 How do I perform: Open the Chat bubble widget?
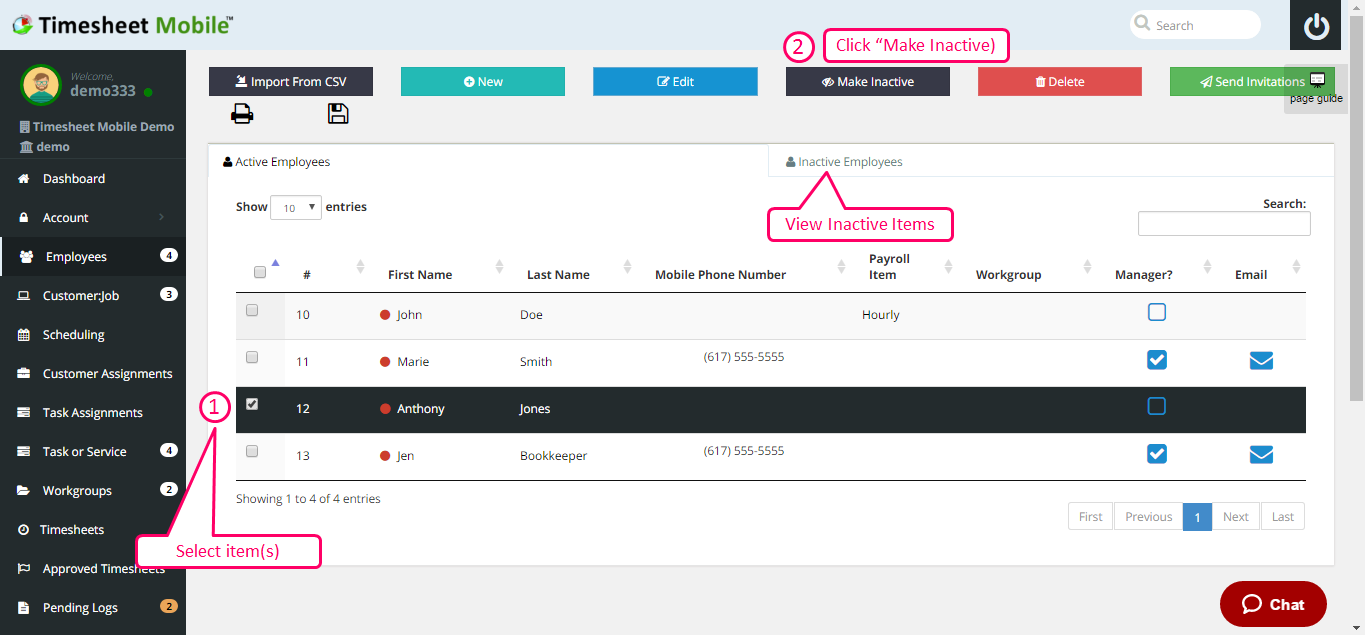click(1272, 604)
